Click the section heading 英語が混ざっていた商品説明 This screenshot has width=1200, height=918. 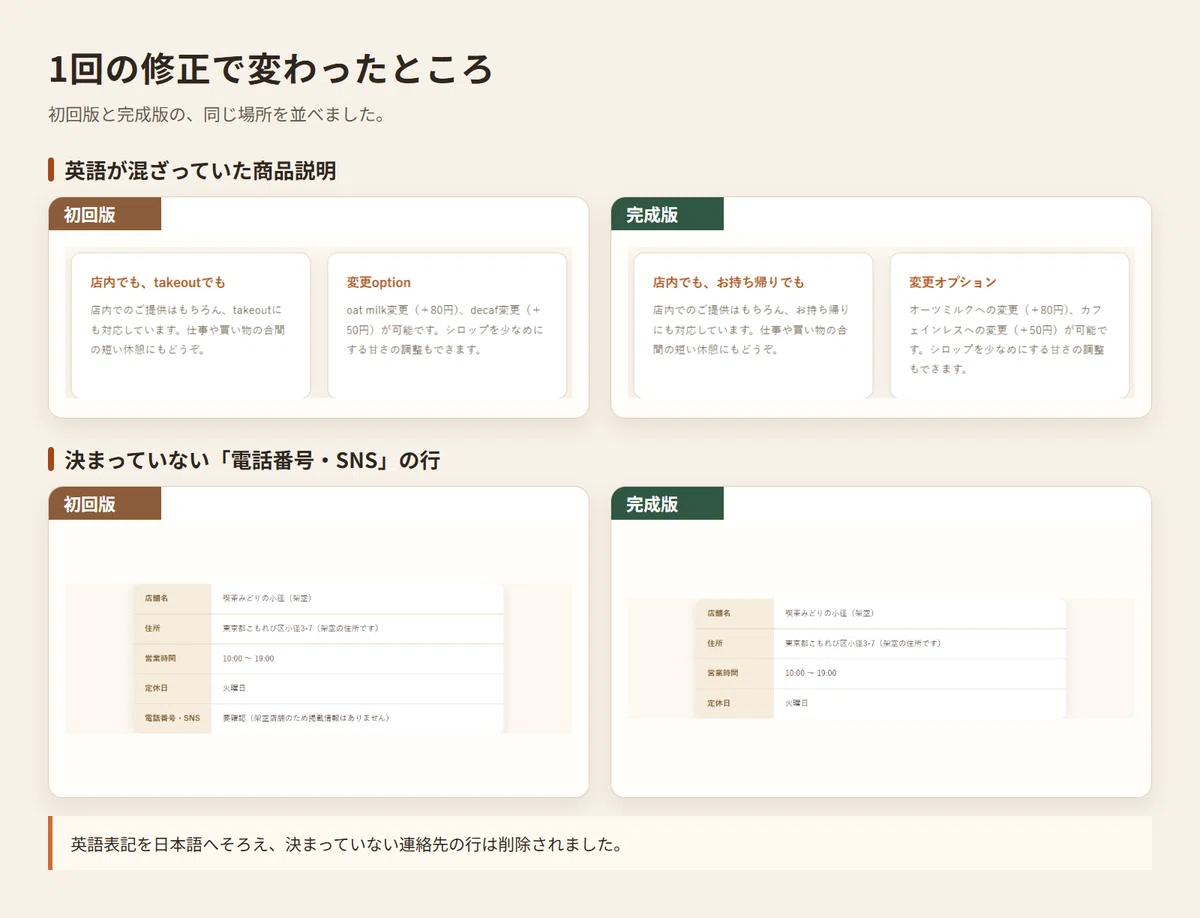click(200, 170)
